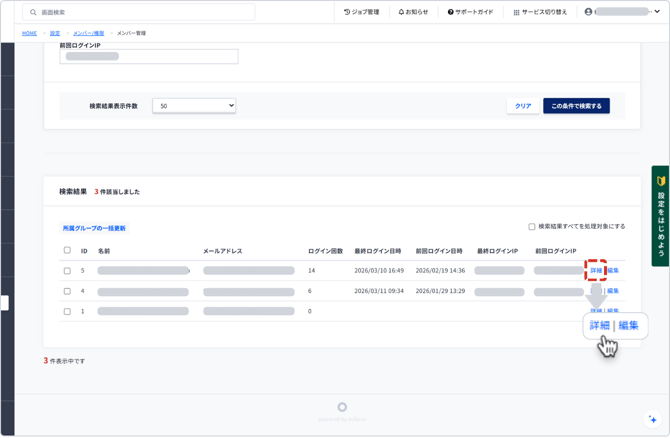This screenshot has height=438, width=670.
Task: Expand the user account menu chevron
Action: (657, 12)
